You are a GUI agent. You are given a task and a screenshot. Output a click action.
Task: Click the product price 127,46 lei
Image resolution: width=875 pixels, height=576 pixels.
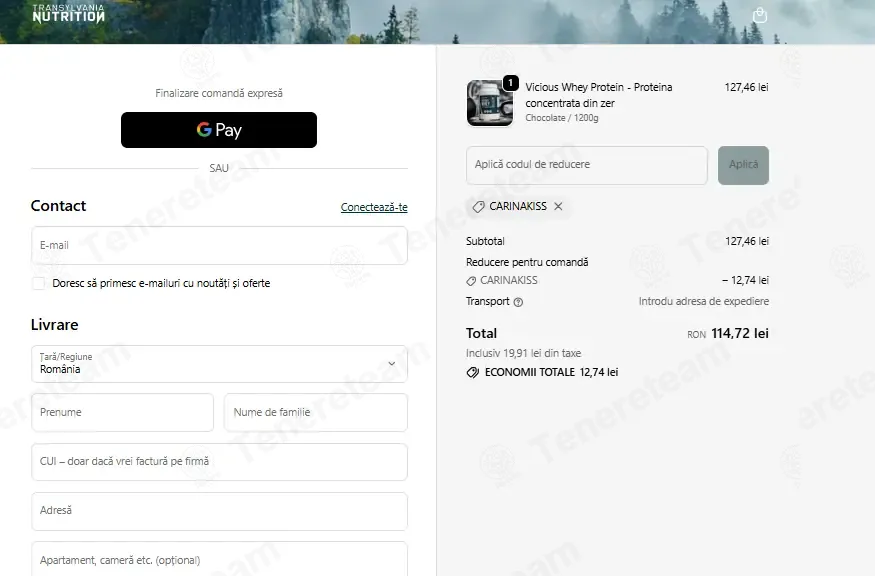click(x=747, y=87)
